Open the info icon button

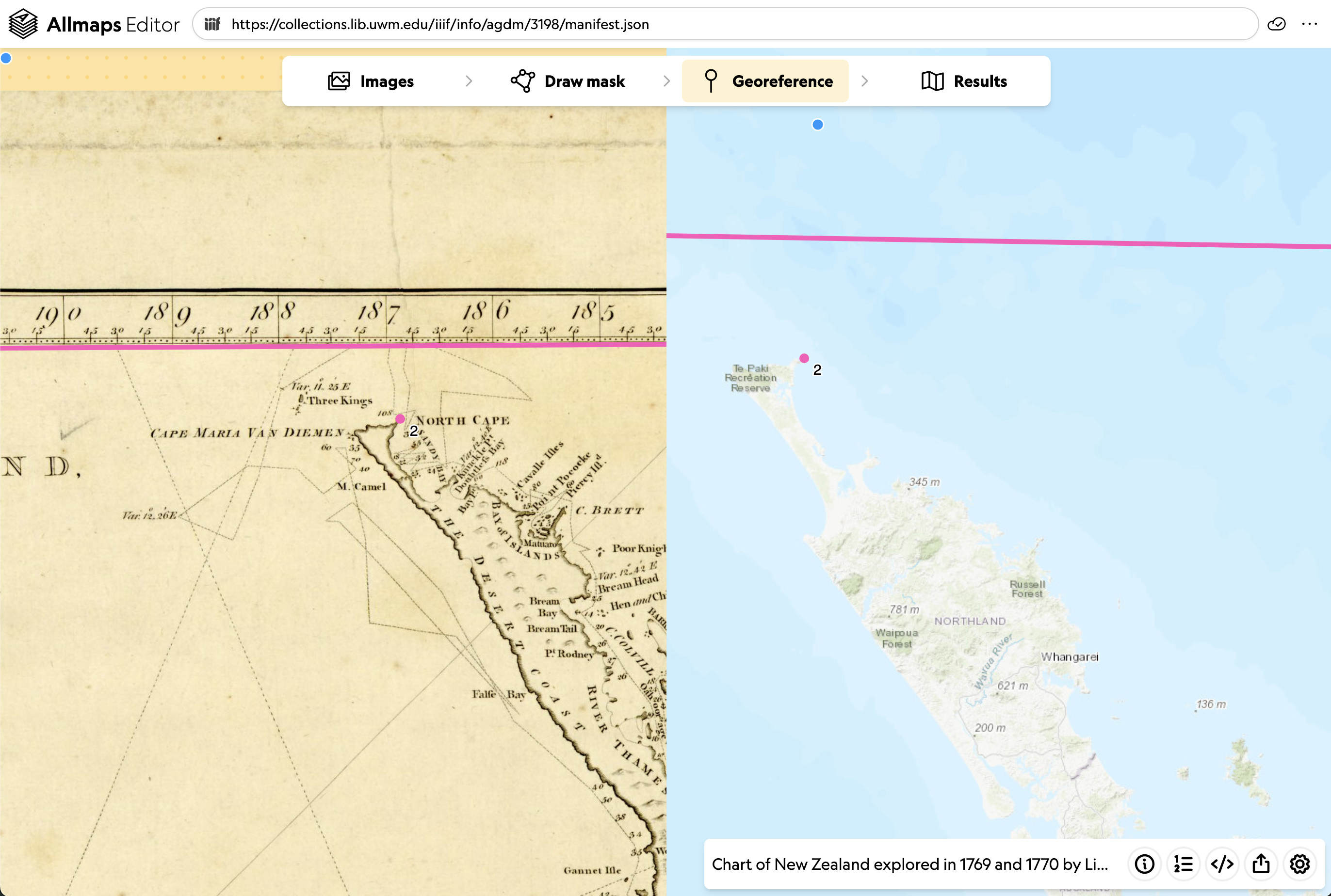[1144, 864]
